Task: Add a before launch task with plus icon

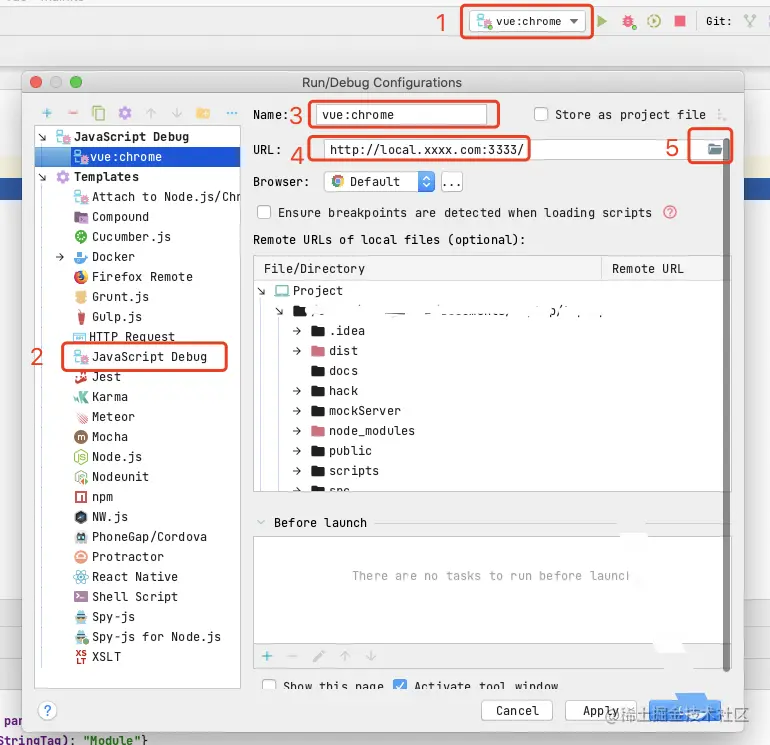Action: 267,656
